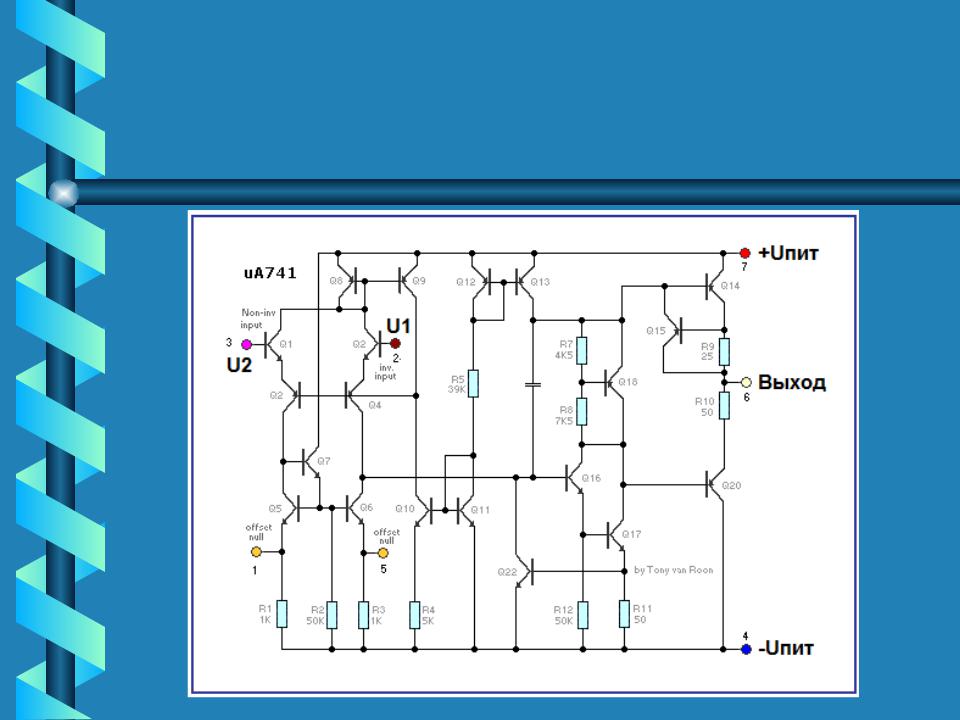Click the bold U2 label
This screenshot has width=960, height=720.
[239, 365]
